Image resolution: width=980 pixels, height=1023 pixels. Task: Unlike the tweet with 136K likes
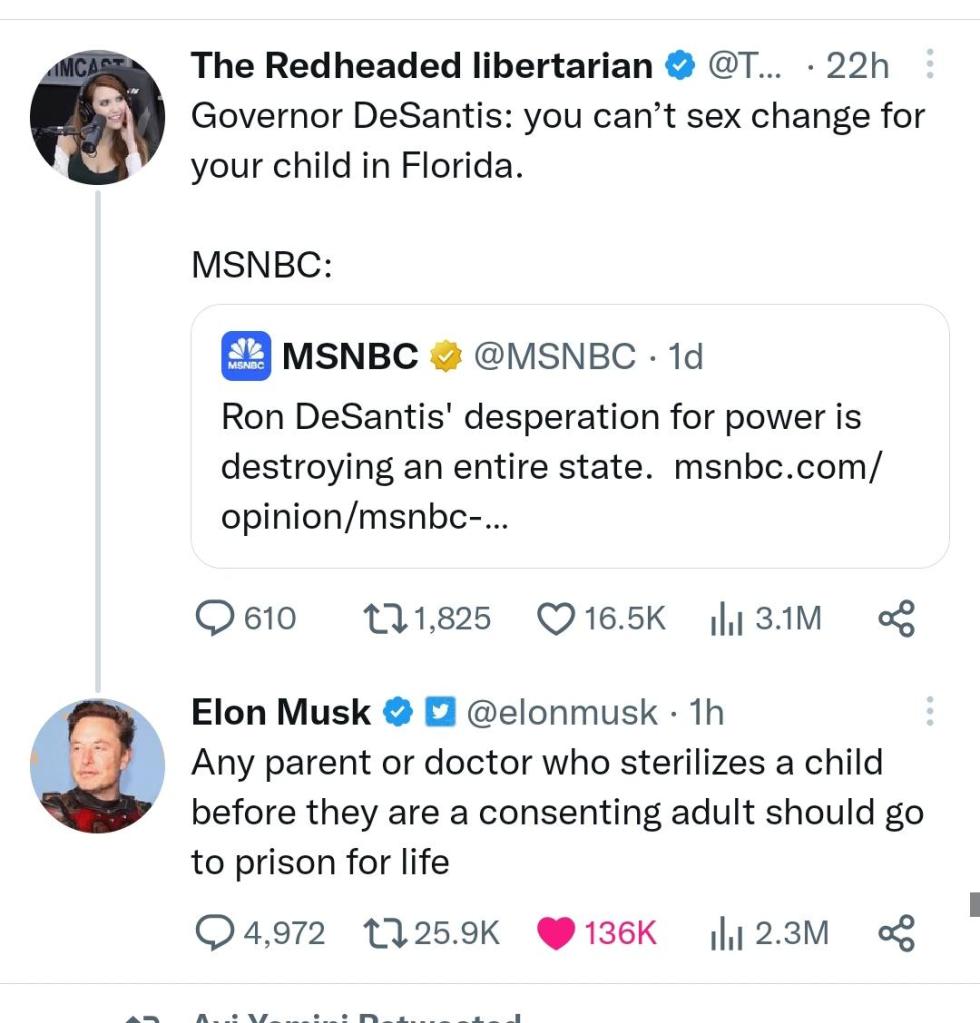click(556, 933)
